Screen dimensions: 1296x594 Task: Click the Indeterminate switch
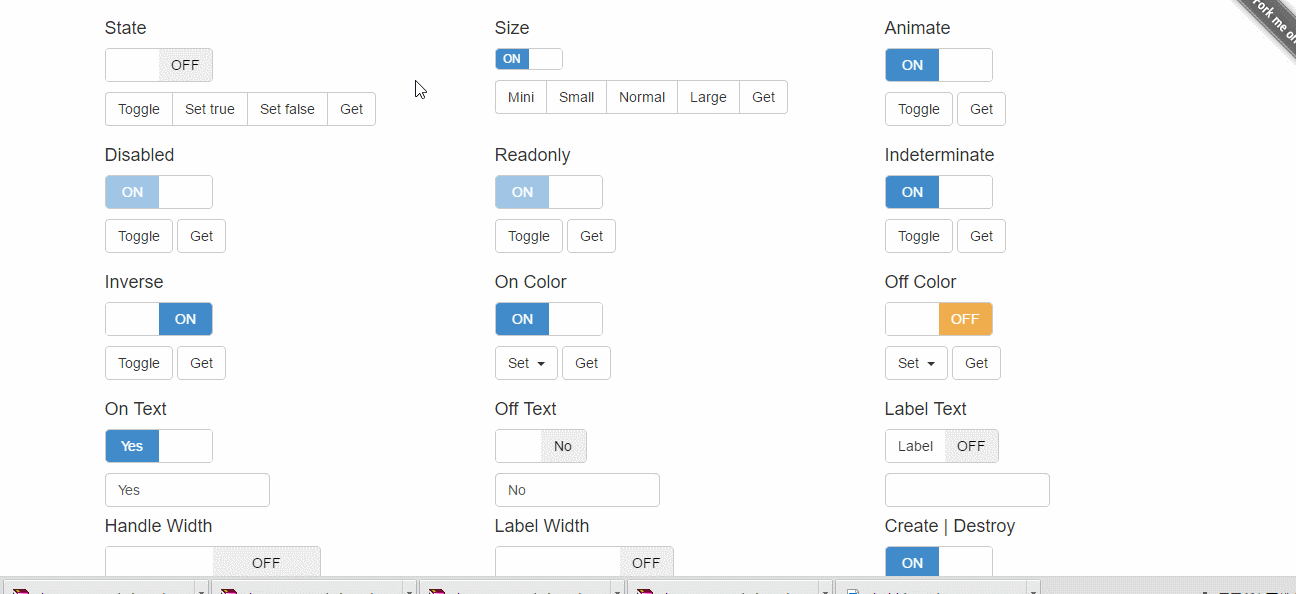[x=938, y=192]
